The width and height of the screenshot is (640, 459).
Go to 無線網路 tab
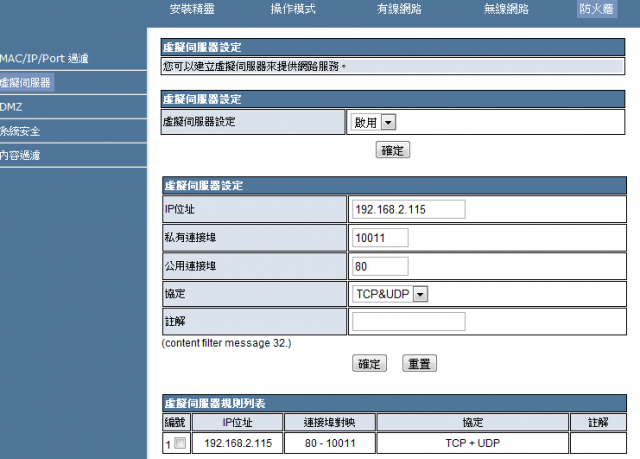(x=506, y=9)
